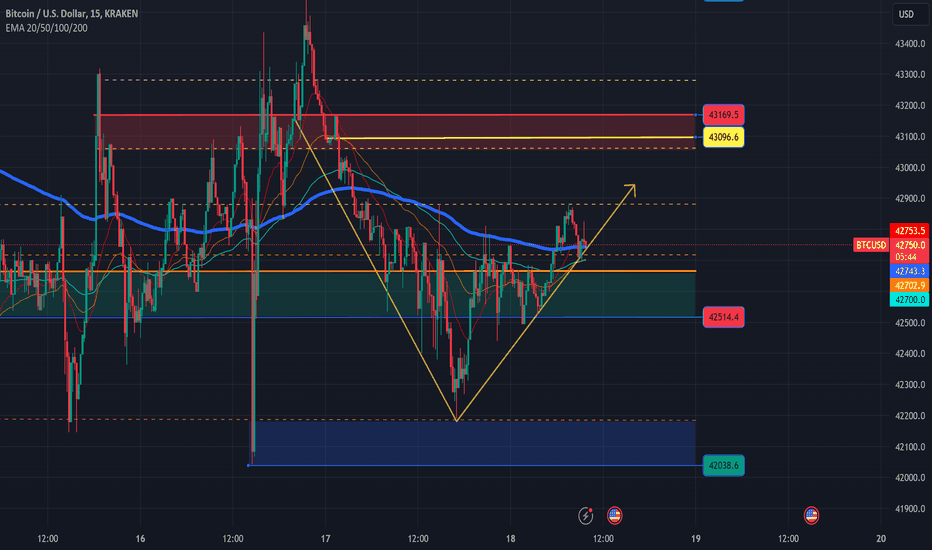Click the date label 19 on time axis
This screenshot has height=550, width=932.
pos(695,539)
